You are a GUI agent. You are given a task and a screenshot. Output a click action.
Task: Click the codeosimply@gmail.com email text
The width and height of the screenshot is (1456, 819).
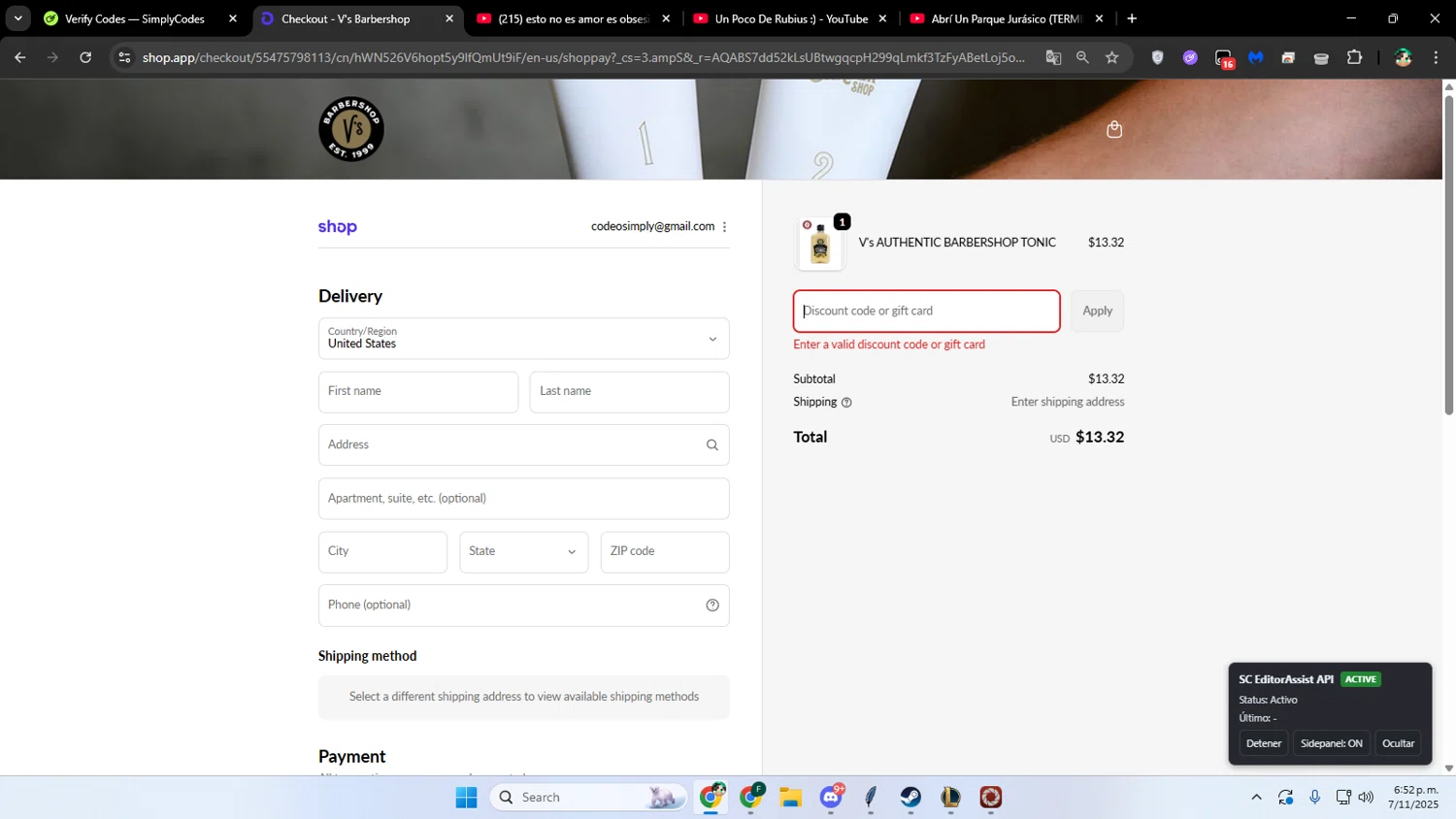coord(652,227)
